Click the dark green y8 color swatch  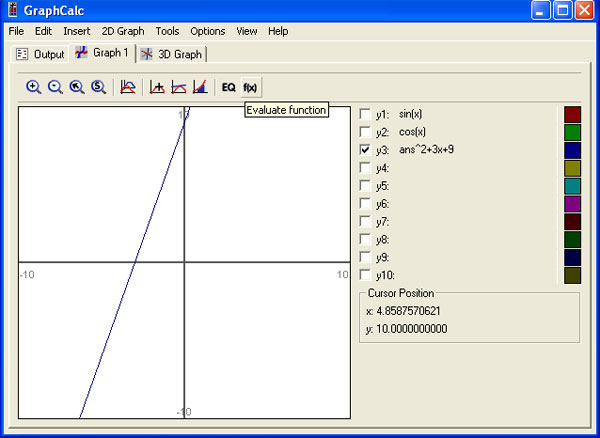(x=572, y=239)
